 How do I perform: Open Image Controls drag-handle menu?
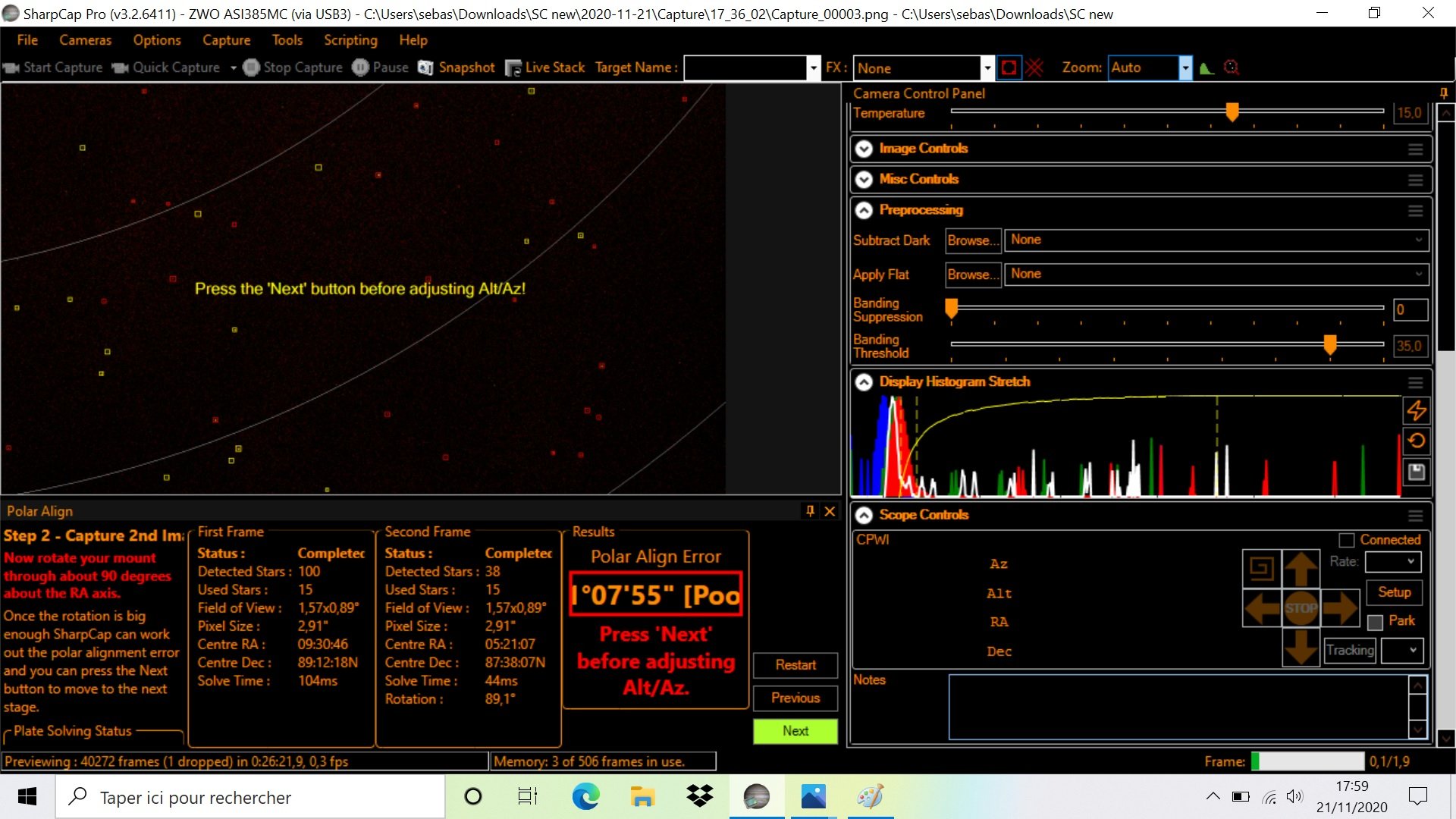(1415, 149)
